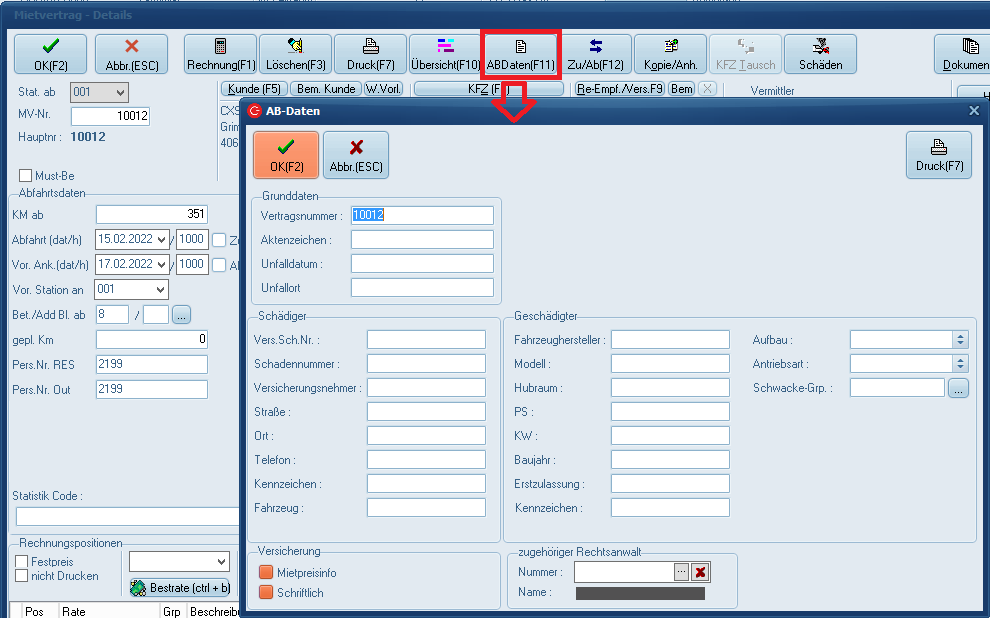
Task: Click the Löschen(F3) toolbar button
Action: (x=295, y=54)
